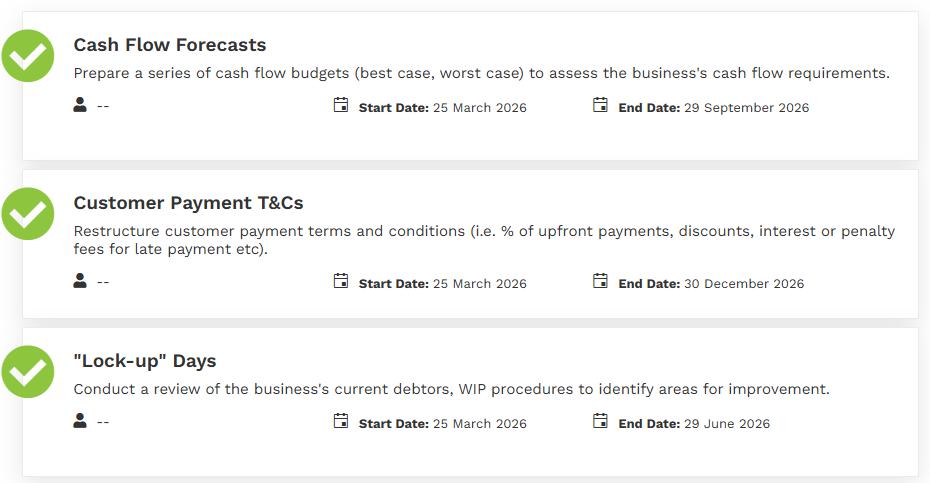Open the End Date calendar icon for Cash Flow Forecasts
930x483 pixels.
click(600, 105)
